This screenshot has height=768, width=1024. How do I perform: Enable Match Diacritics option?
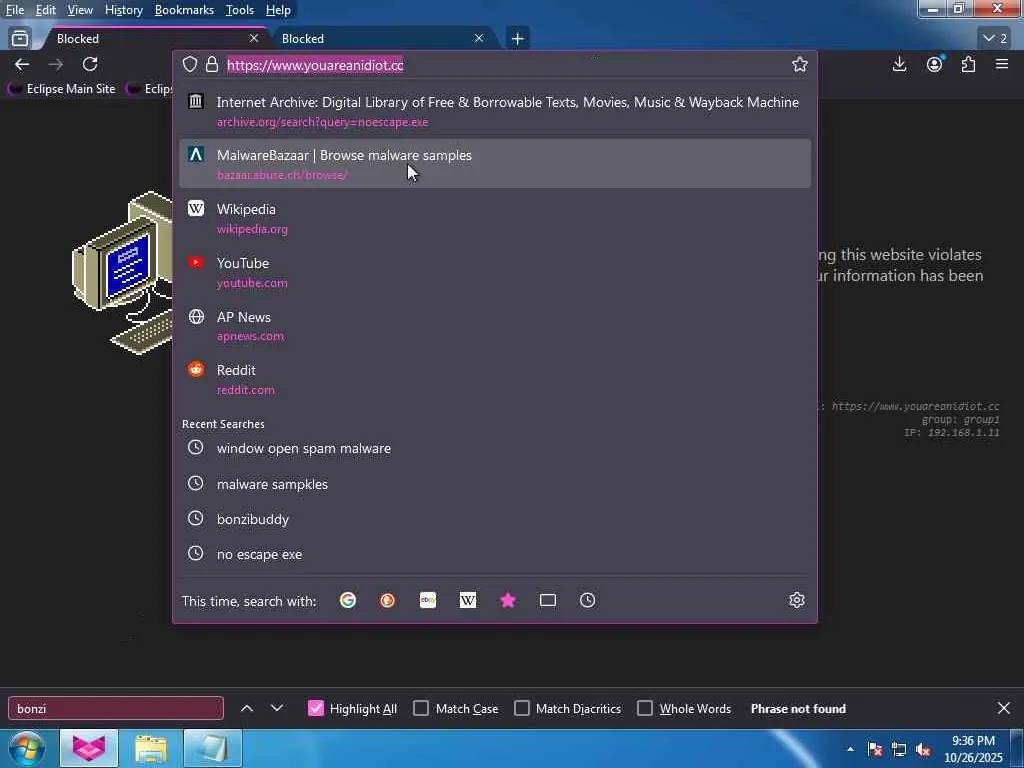522,709
